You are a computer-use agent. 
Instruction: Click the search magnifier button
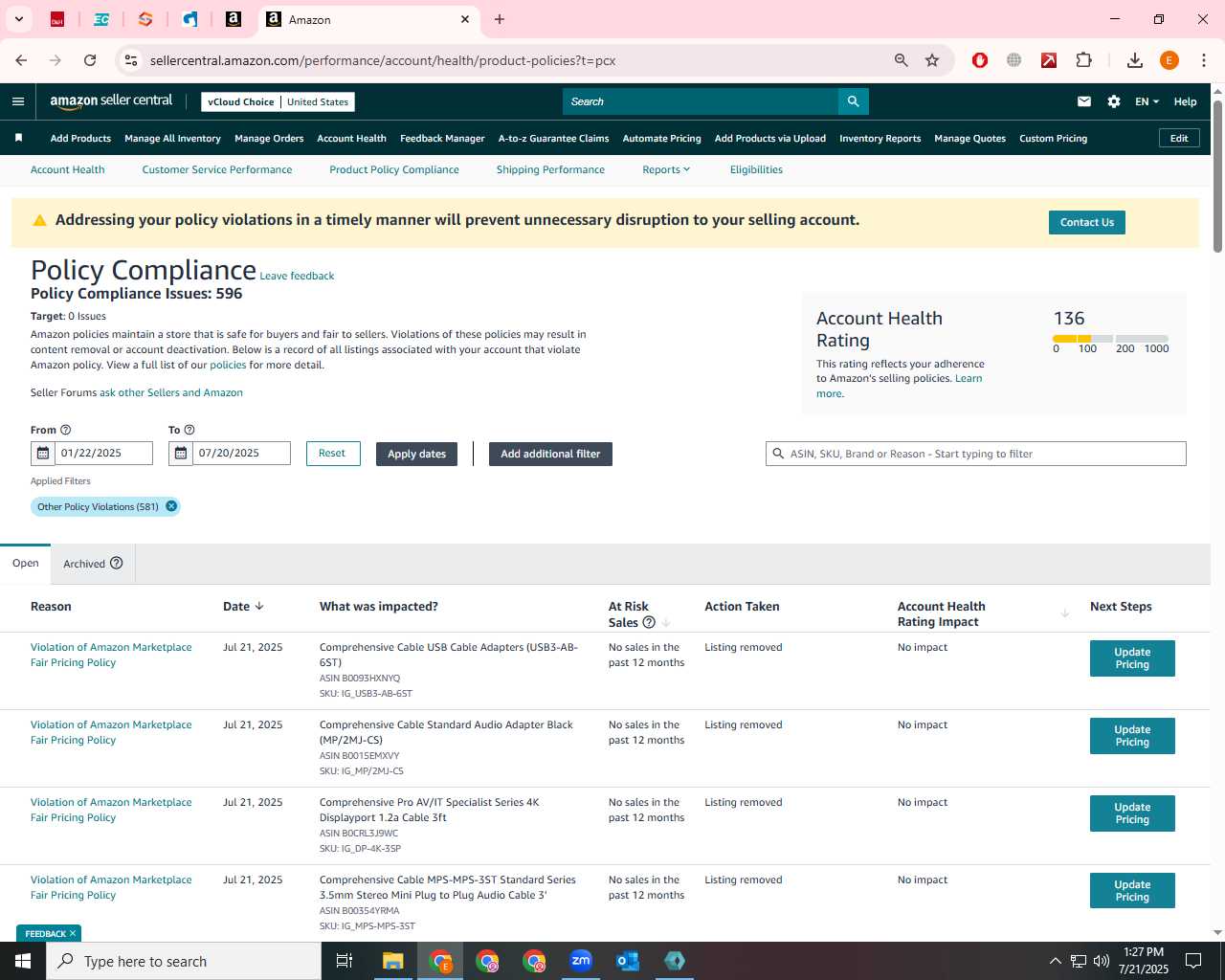853,101
